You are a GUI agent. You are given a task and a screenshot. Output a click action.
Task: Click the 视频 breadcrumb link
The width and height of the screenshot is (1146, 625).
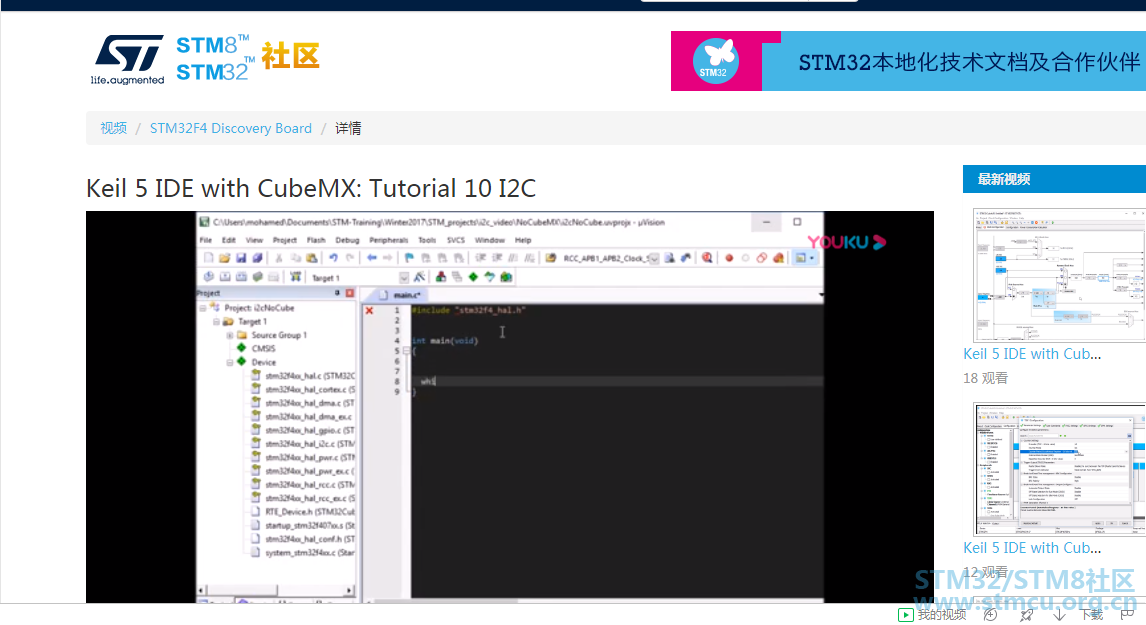[113, 128]
